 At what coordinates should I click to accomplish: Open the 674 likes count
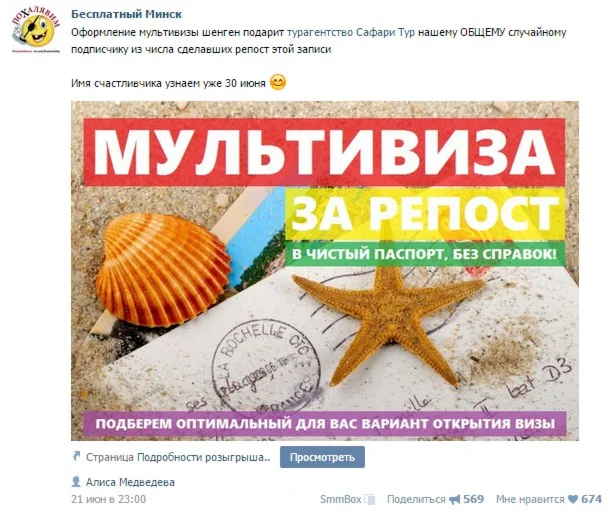(x=592, y=499)
